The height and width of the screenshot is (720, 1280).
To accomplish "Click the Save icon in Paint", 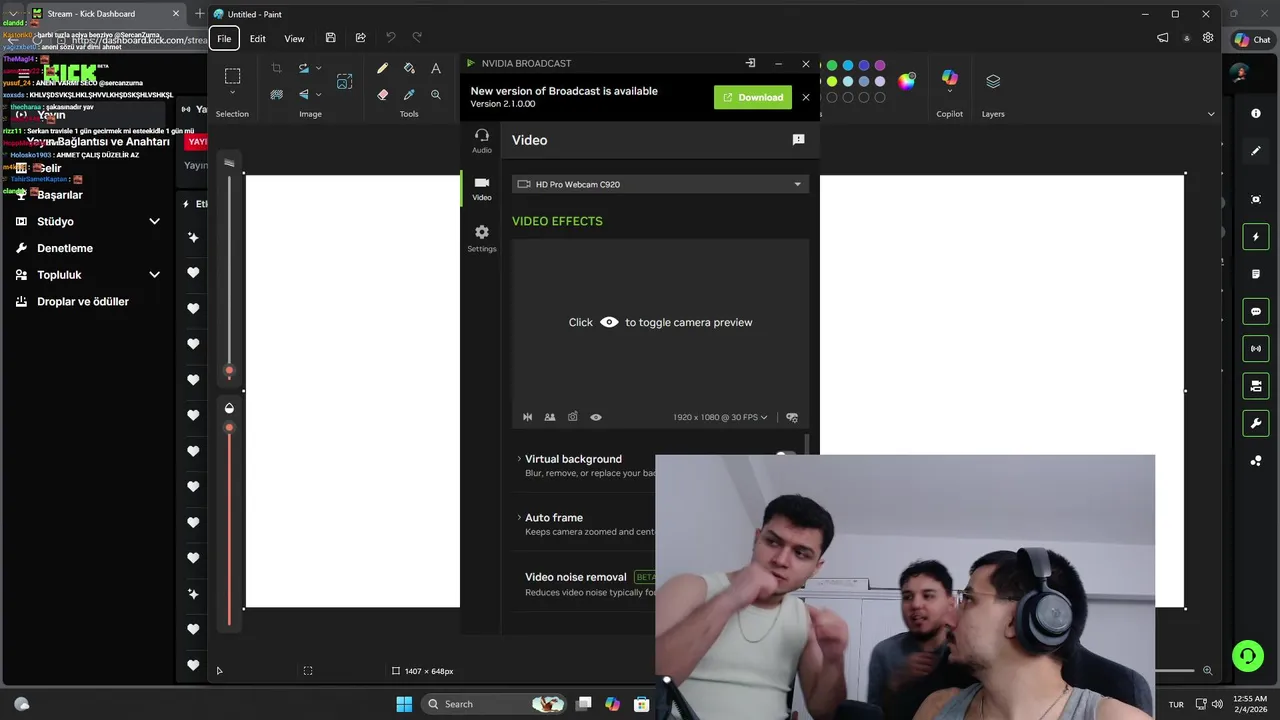I will (330, 38).
